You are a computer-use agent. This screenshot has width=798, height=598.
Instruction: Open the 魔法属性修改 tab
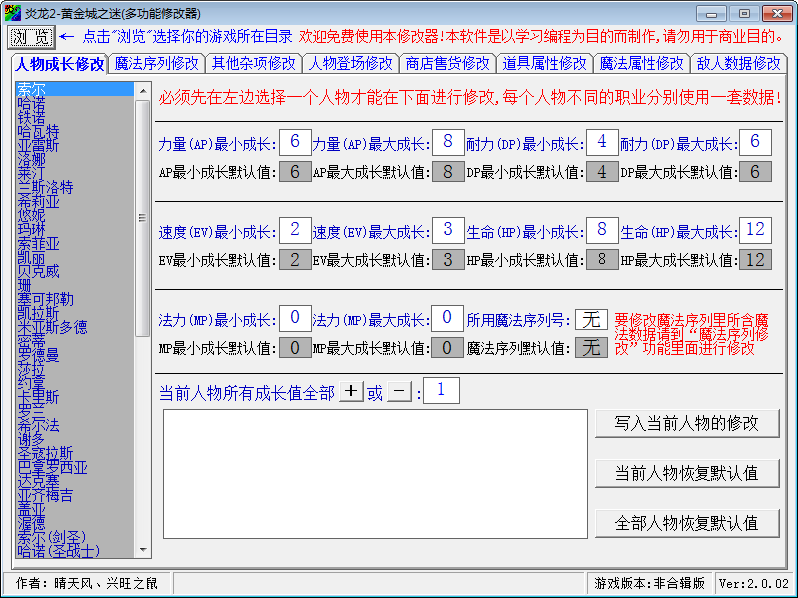tap(641, 64)
